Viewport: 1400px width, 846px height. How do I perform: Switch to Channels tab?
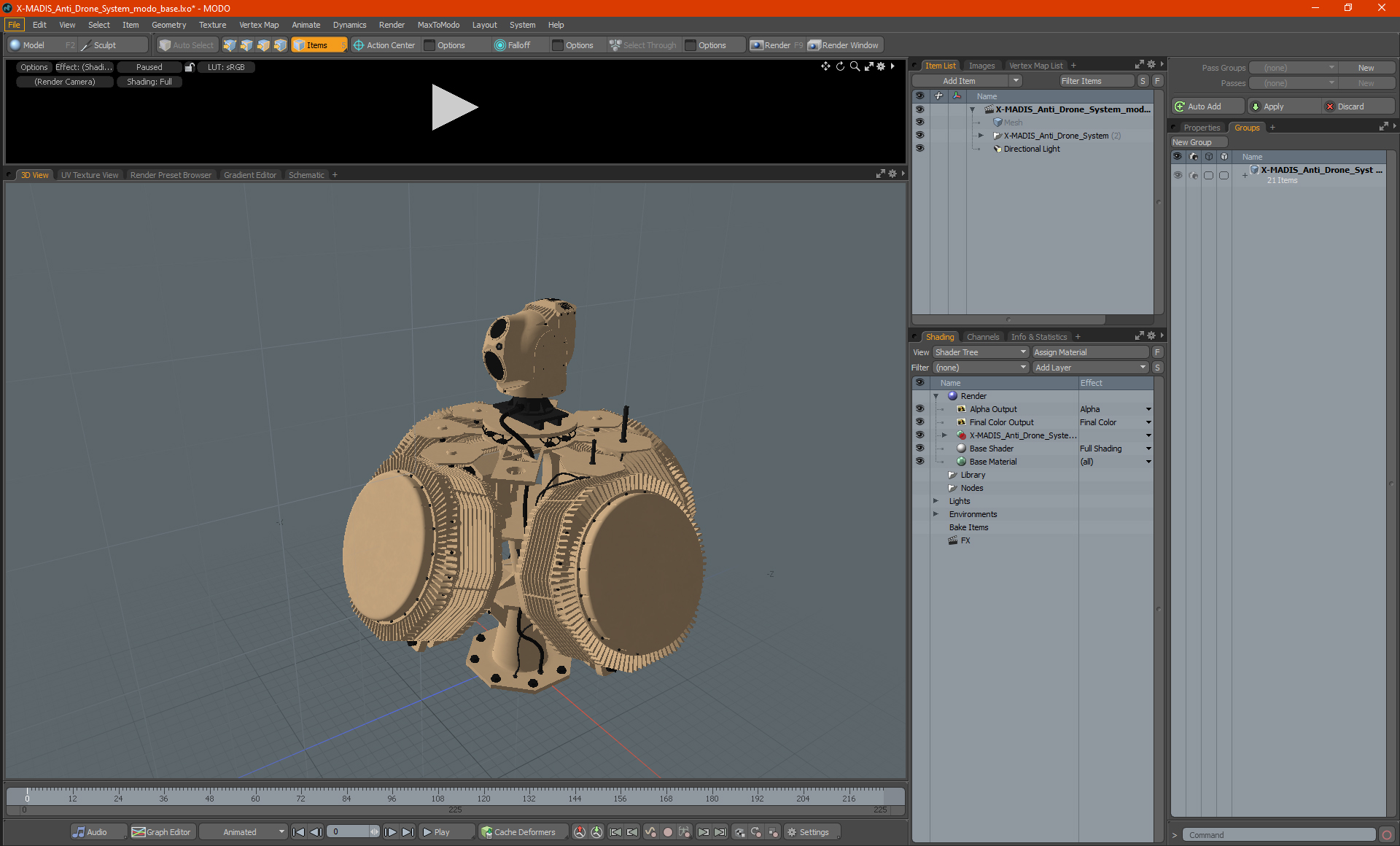tap(982, 337)
